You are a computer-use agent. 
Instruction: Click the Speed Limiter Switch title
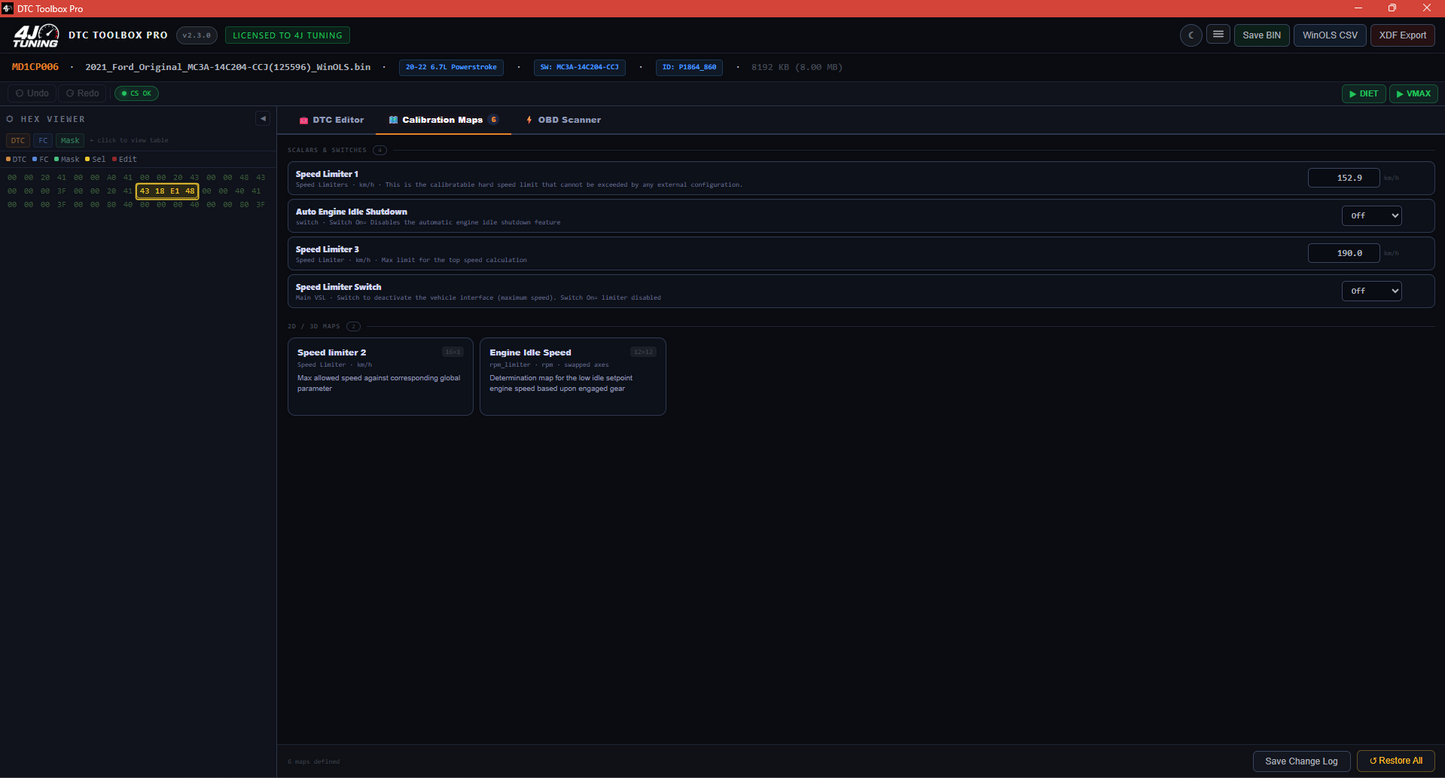(338, 287)
